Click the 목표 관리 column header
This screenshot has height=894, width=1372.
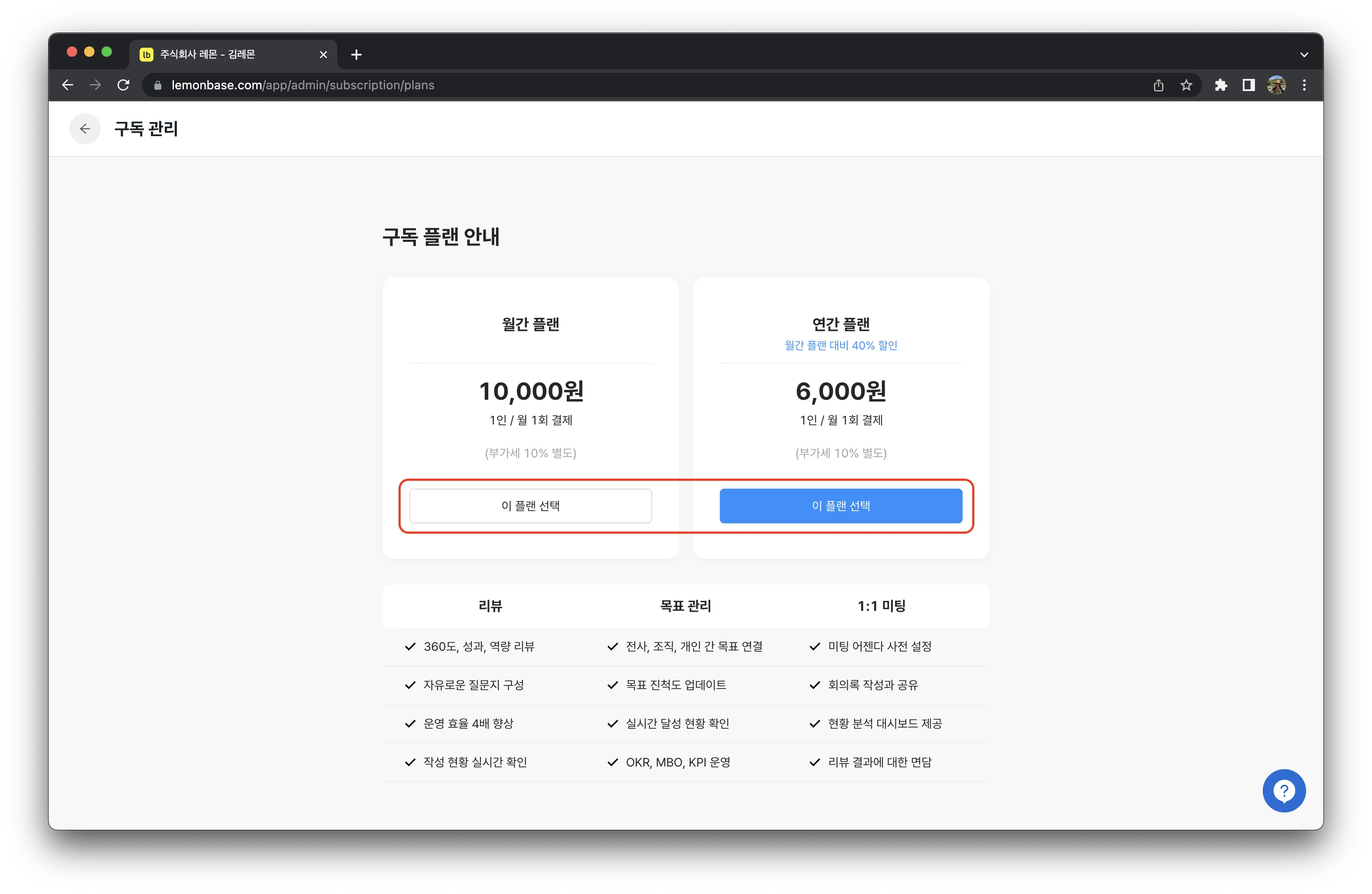pyautogui.click(x=686, y=606)
